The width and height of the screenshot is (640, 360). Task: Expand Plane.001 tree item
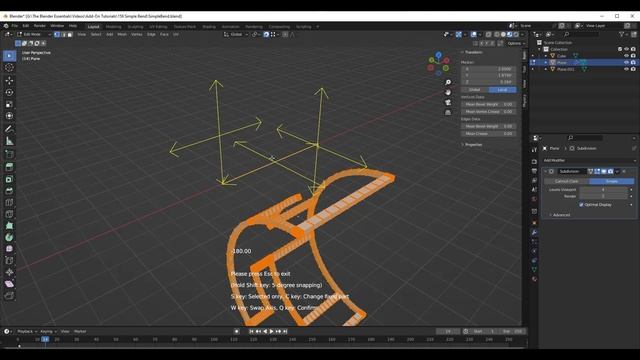tap(546, 69)
